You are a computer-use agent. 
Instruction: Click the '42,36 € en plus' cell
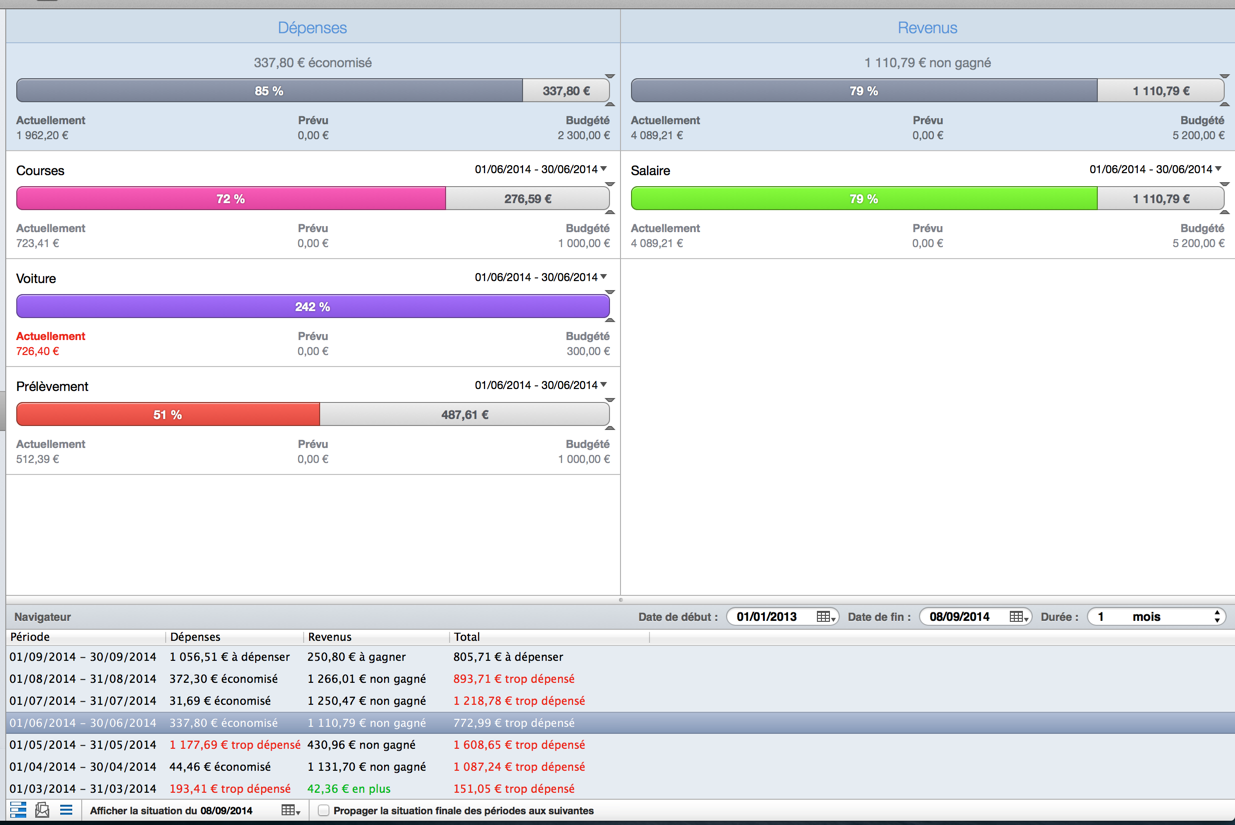349,789
